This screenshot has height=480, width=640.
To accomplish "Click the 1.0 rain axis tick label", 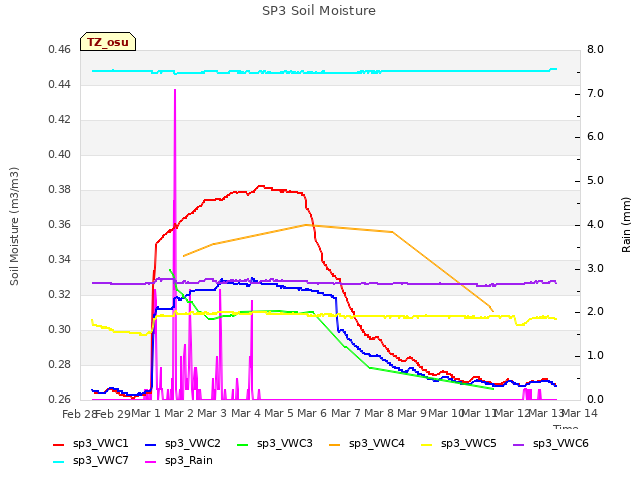I will 595,356.
